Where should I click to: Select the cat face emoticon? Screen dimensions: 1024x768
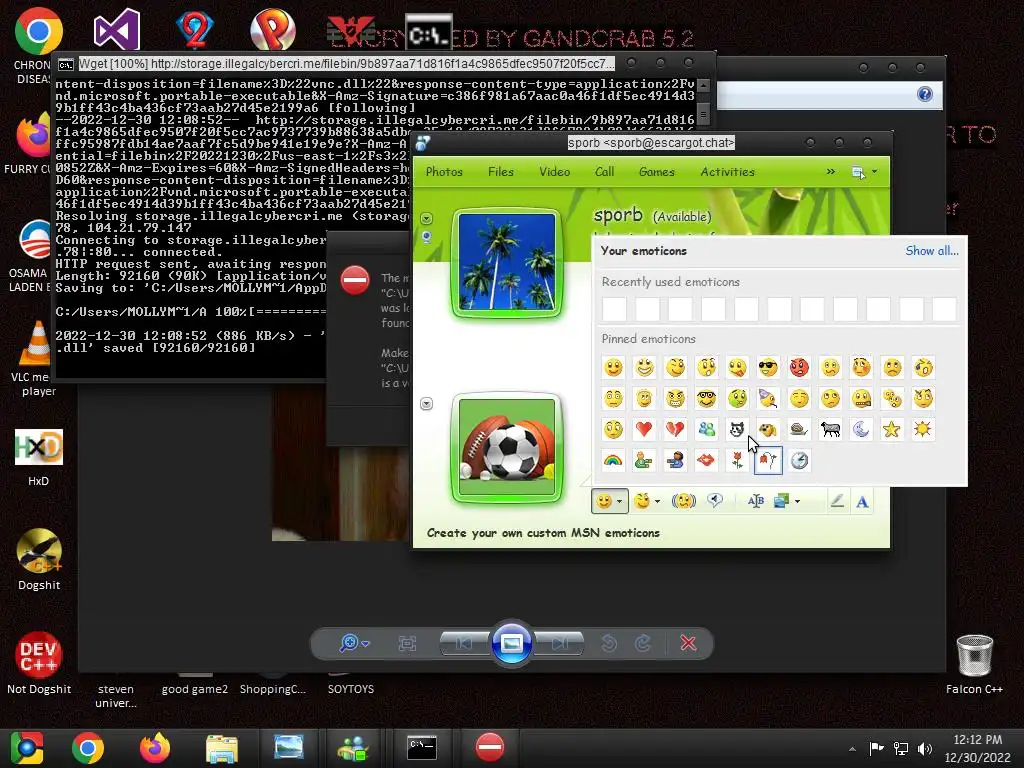(737, 429)
